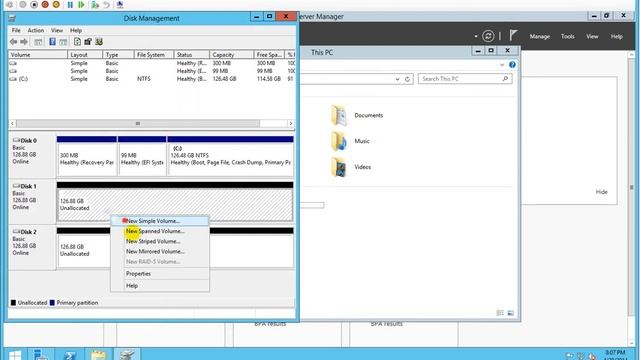Open the File menu in Disk Management
Image resolution: width=640 pixels, height=360 pixels.
16,31
